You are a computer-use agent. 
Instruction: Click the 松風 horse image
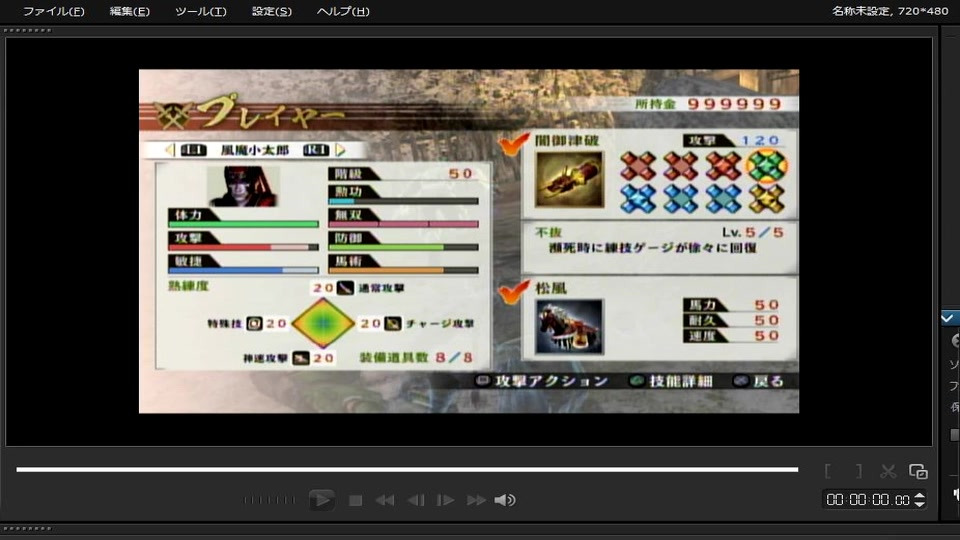click(x=569, y=326)
